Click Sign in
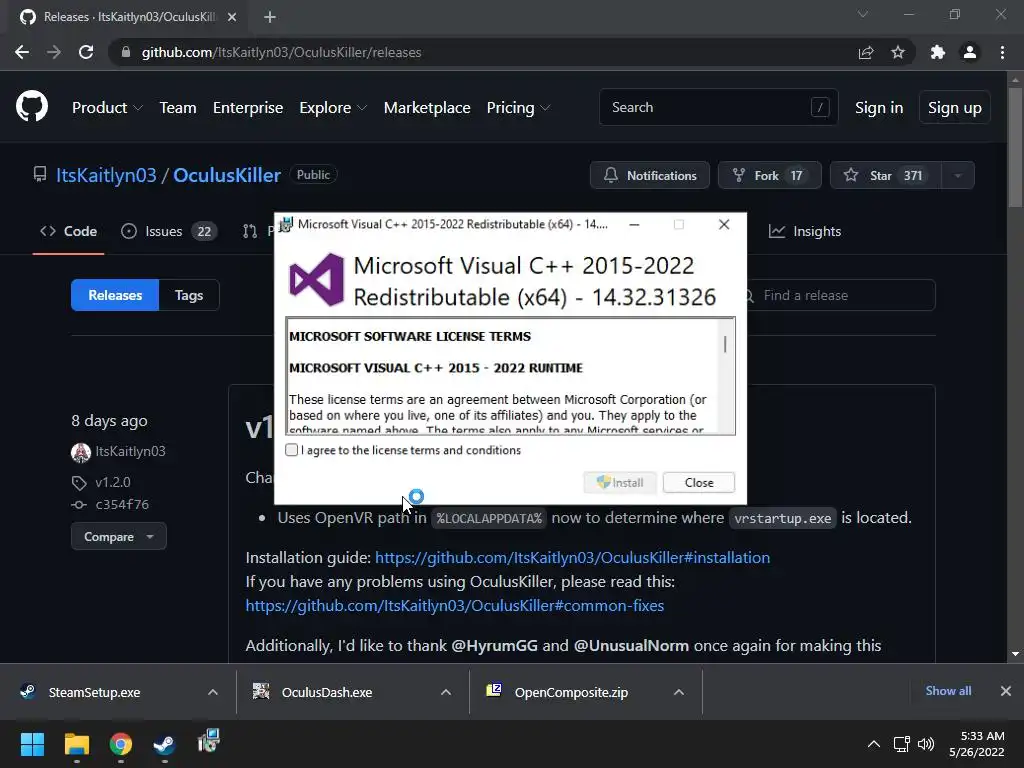 pos(879,108)
